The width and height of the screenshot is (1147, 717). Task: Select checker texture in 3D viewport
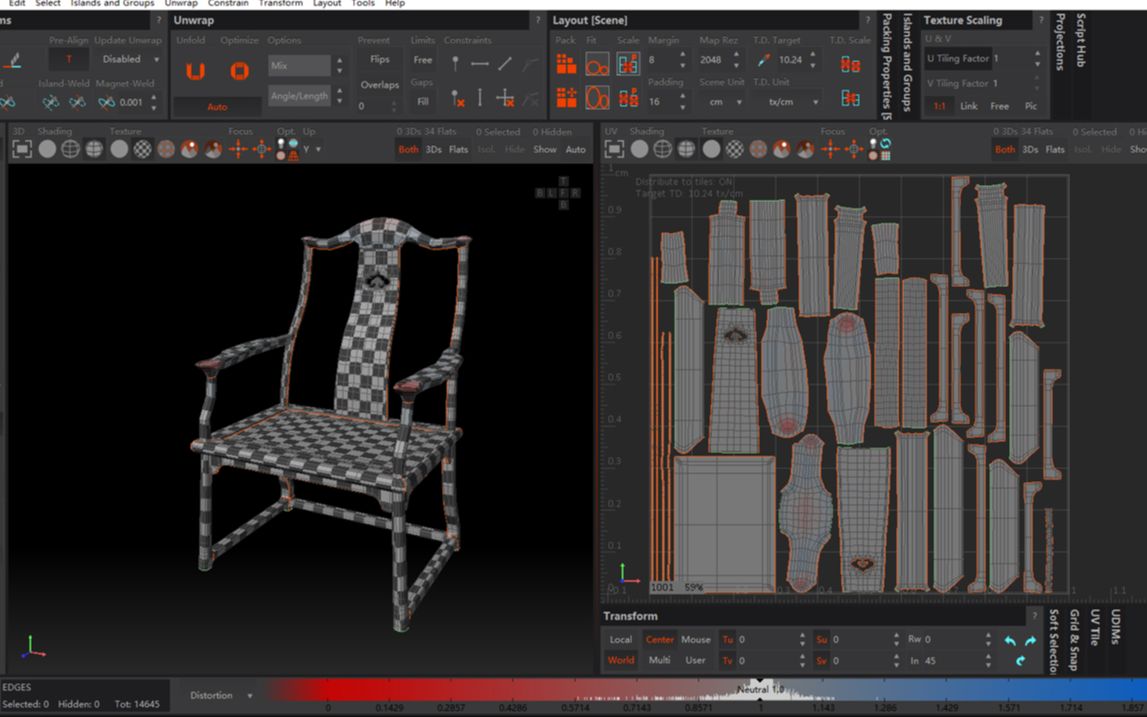pyautogui.click(x=143, y=149)
